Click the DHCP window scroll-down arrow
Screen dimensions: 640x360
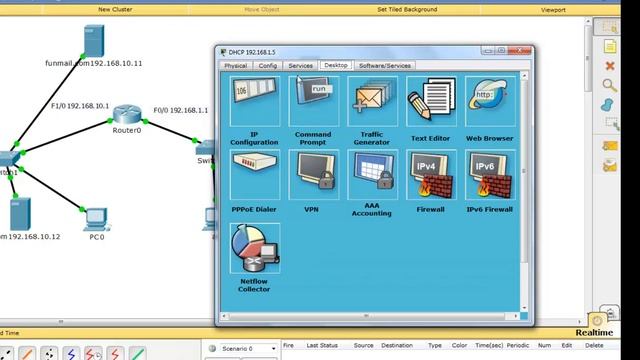524,308
